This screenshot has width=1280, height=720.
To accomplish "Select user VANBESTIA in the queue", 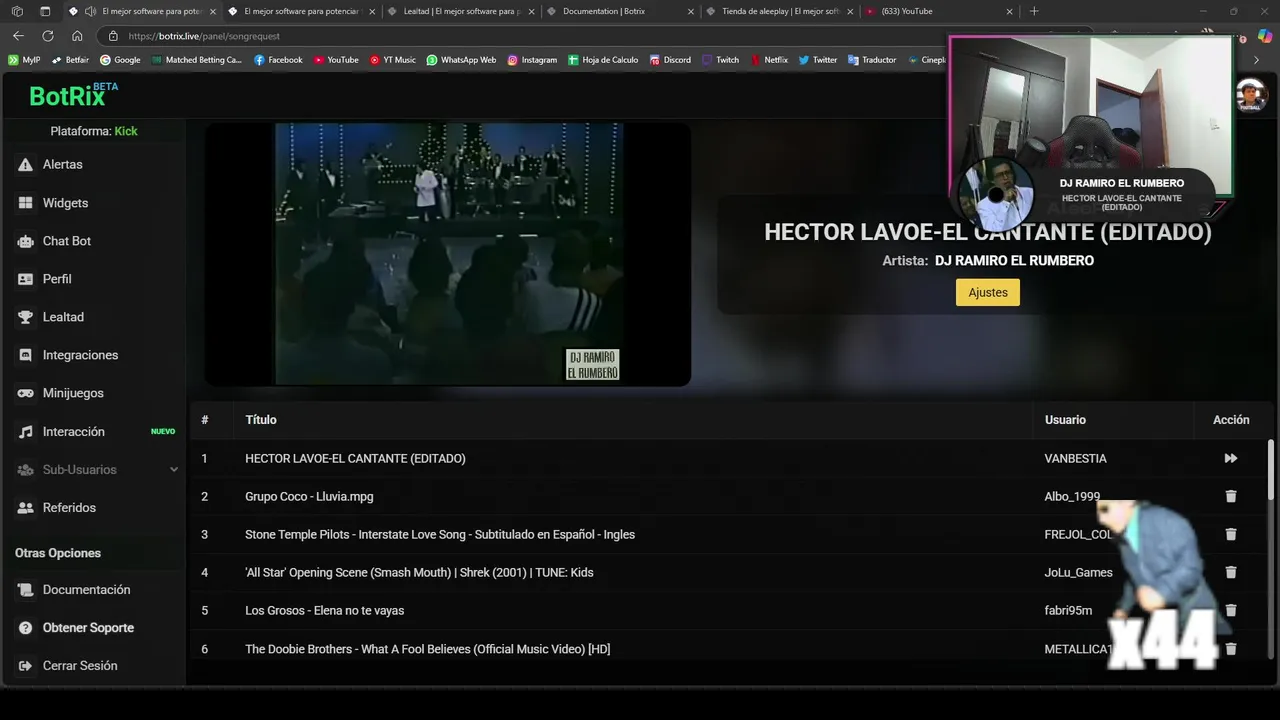I will coord(1075,458).
